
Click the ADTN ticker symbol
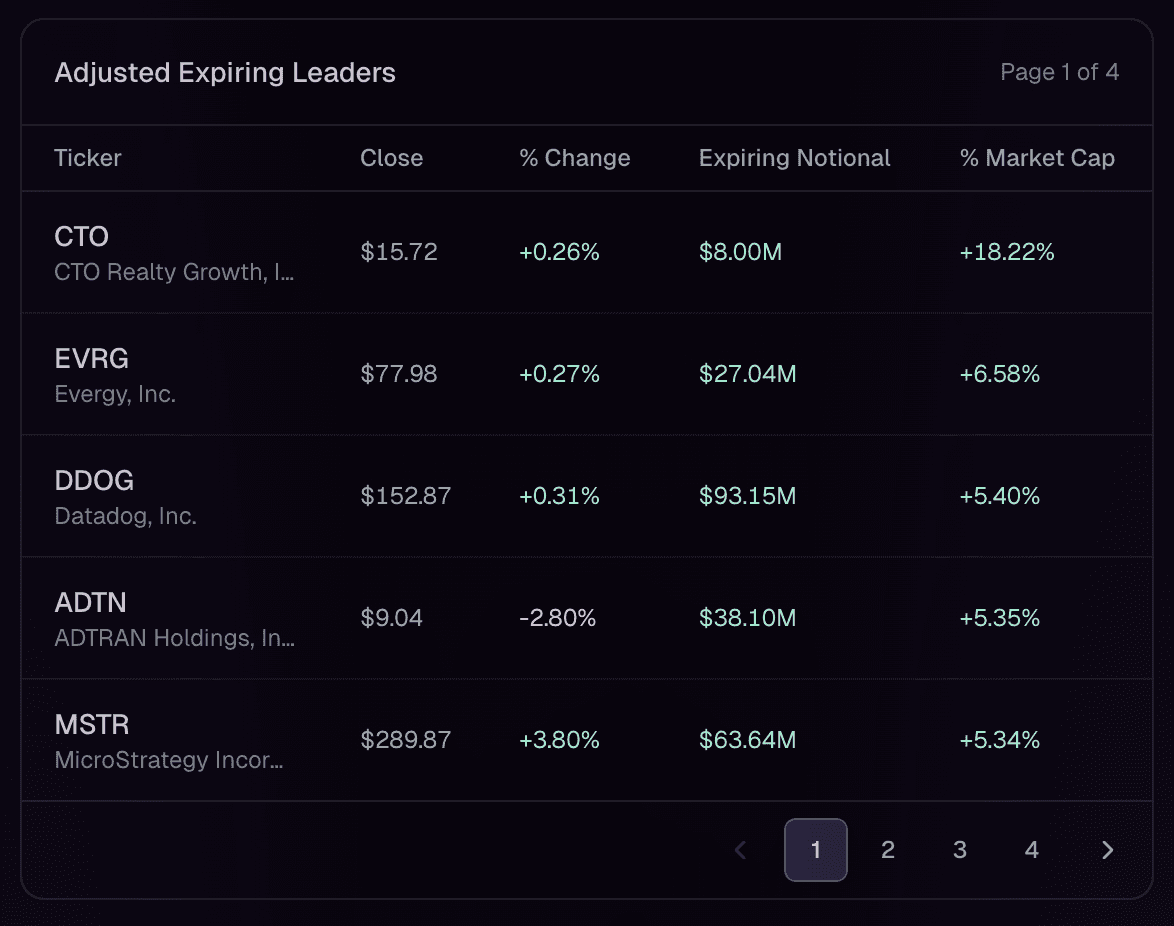point(90,603)
